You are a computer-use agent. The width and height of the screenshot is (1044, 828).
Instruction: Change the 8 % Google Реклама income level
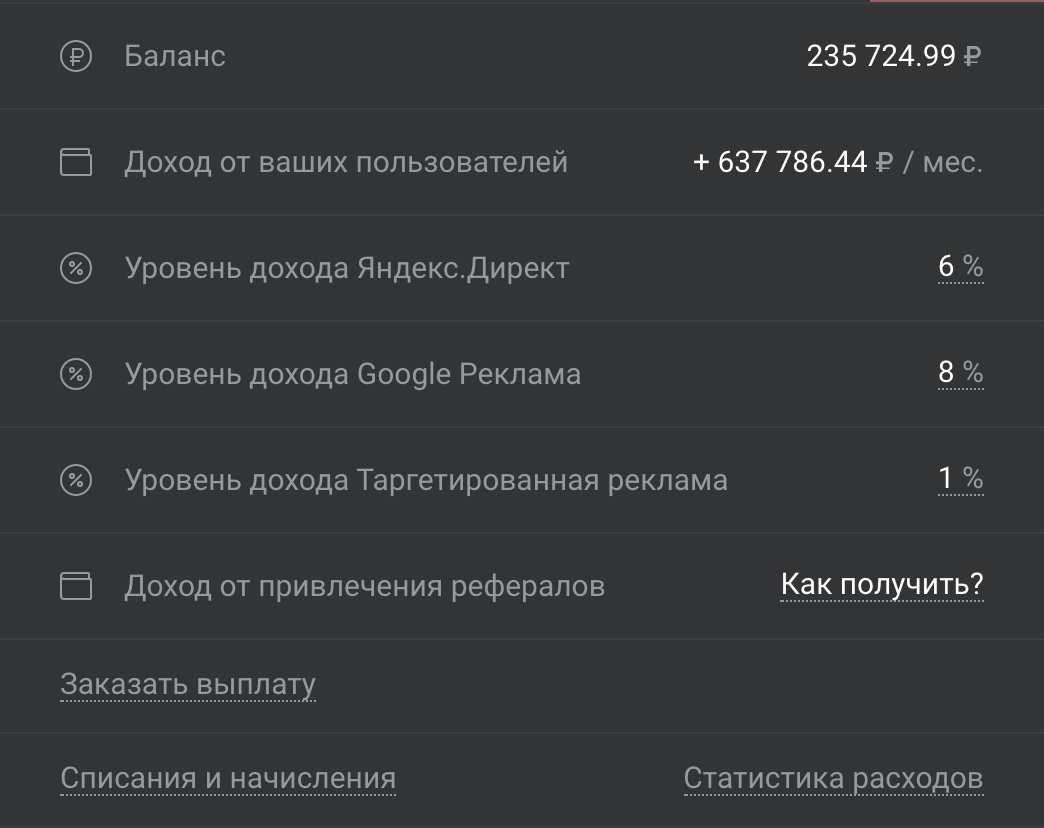tap(959, 373)
